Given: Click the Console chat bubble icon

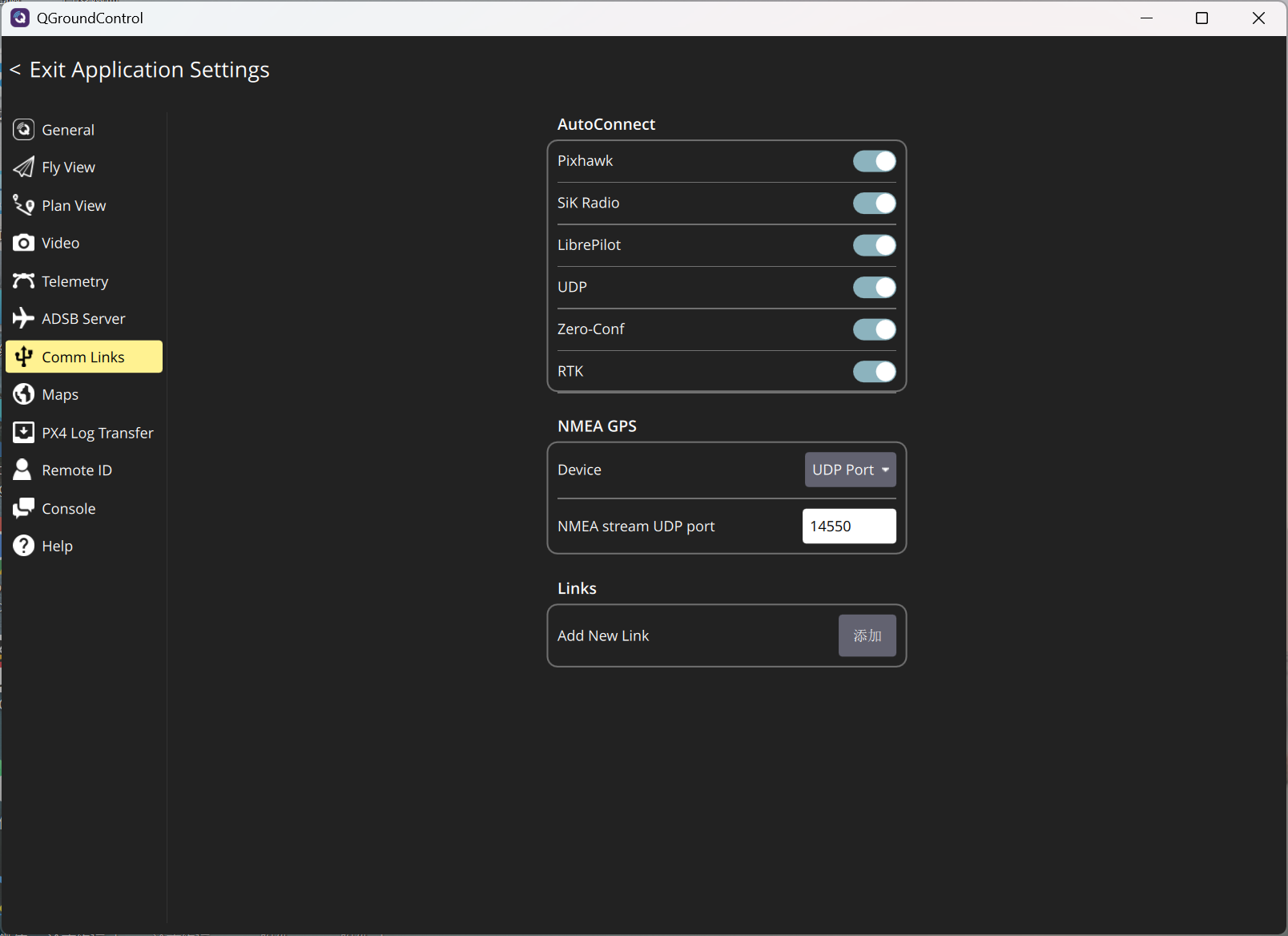Looking at the screenshot, I should click(x=23, y=508).
